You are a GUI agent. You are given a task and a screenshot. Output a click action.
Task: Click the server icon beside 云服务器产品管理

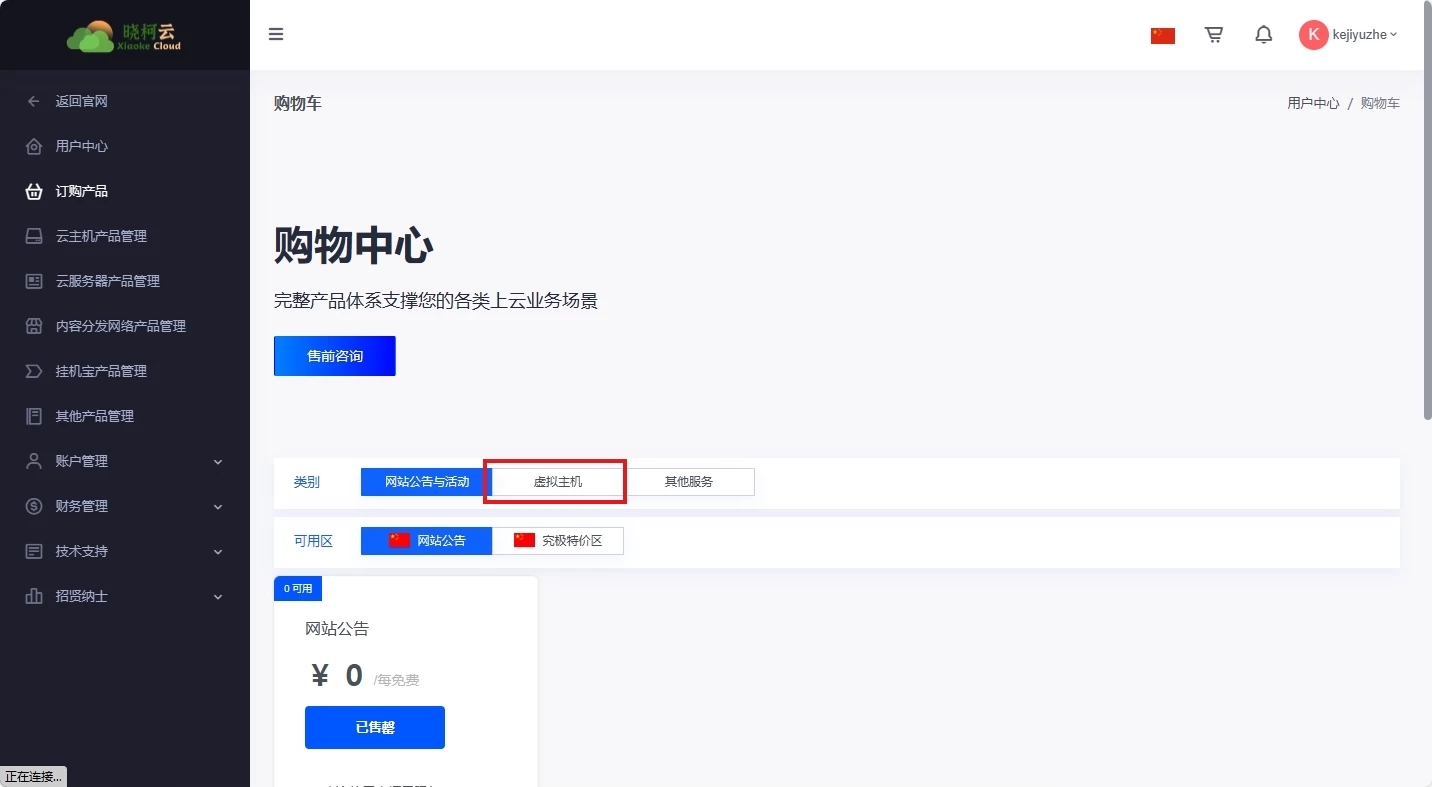pyautogui.click(x=34, y=281)
